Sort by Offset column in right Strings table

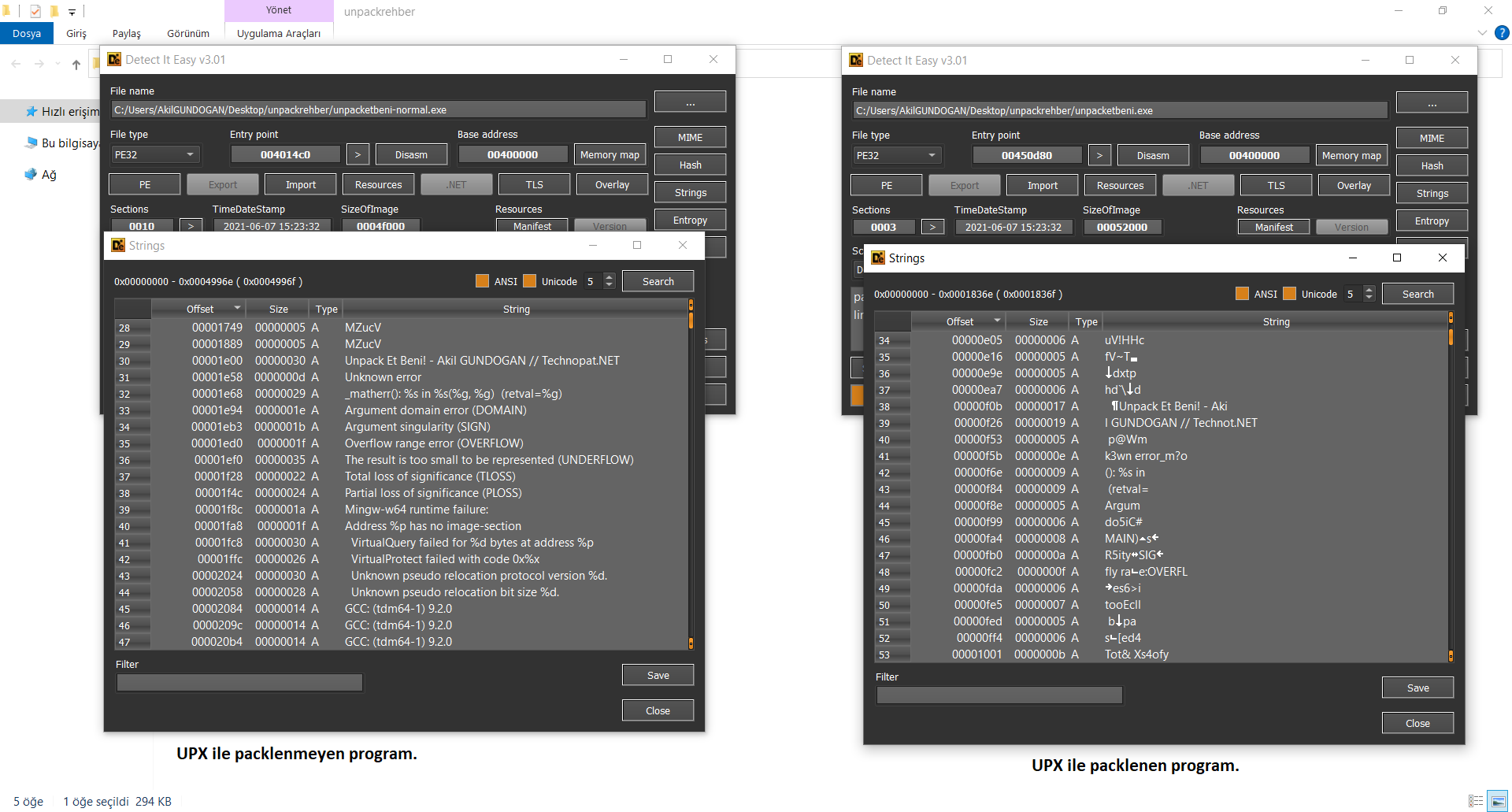[x=960, y=321]
